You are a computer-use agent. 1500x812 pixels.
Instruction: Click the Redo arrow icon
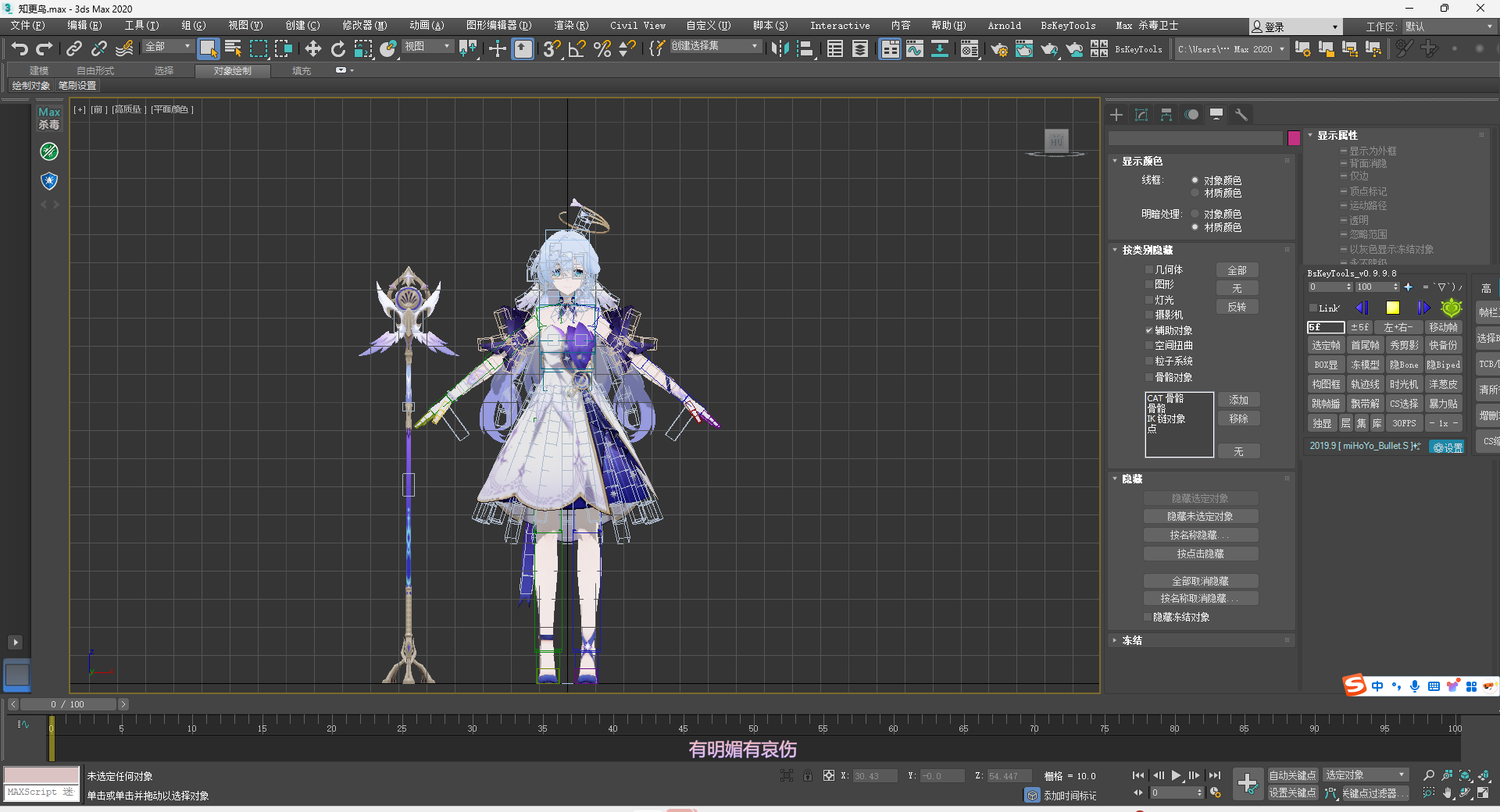click(x=45, y=48)
